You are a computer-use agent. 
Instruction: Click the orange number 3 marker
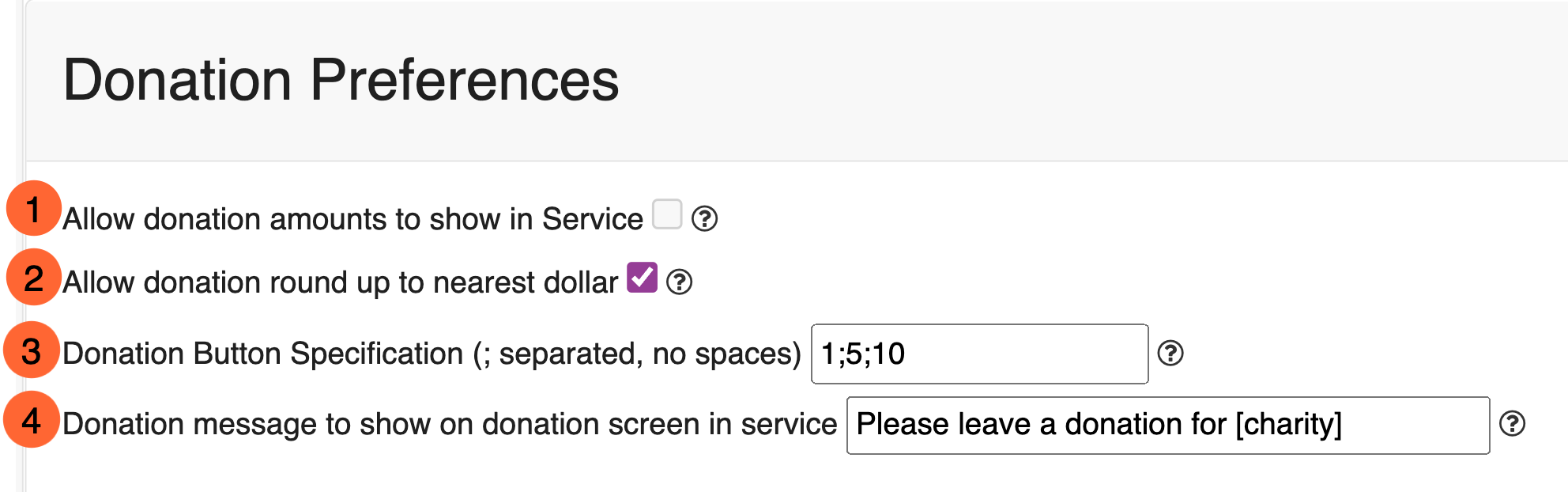point(32,350)
